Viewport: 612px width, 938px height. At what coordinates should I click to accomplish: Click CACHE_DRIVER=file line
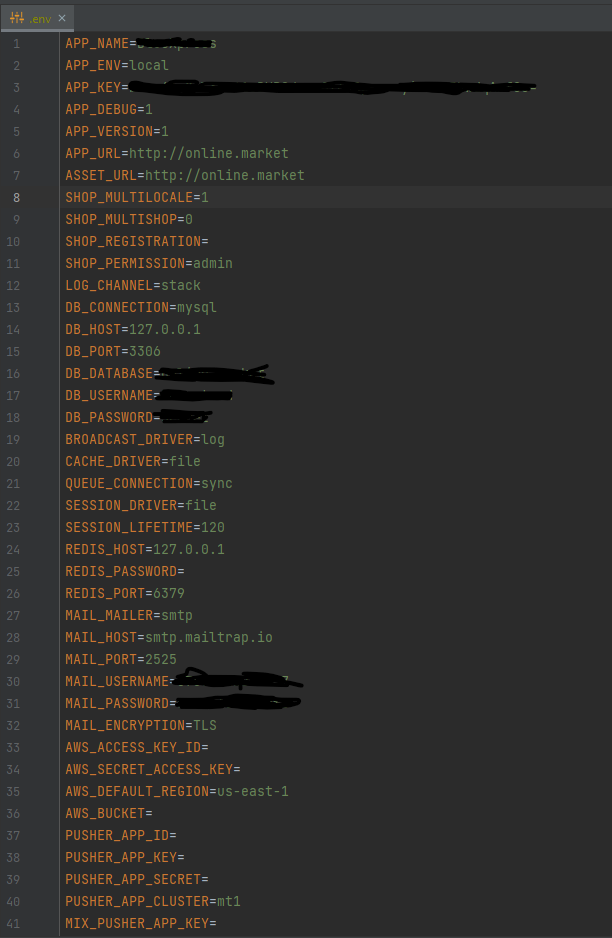tap(133, 461)
